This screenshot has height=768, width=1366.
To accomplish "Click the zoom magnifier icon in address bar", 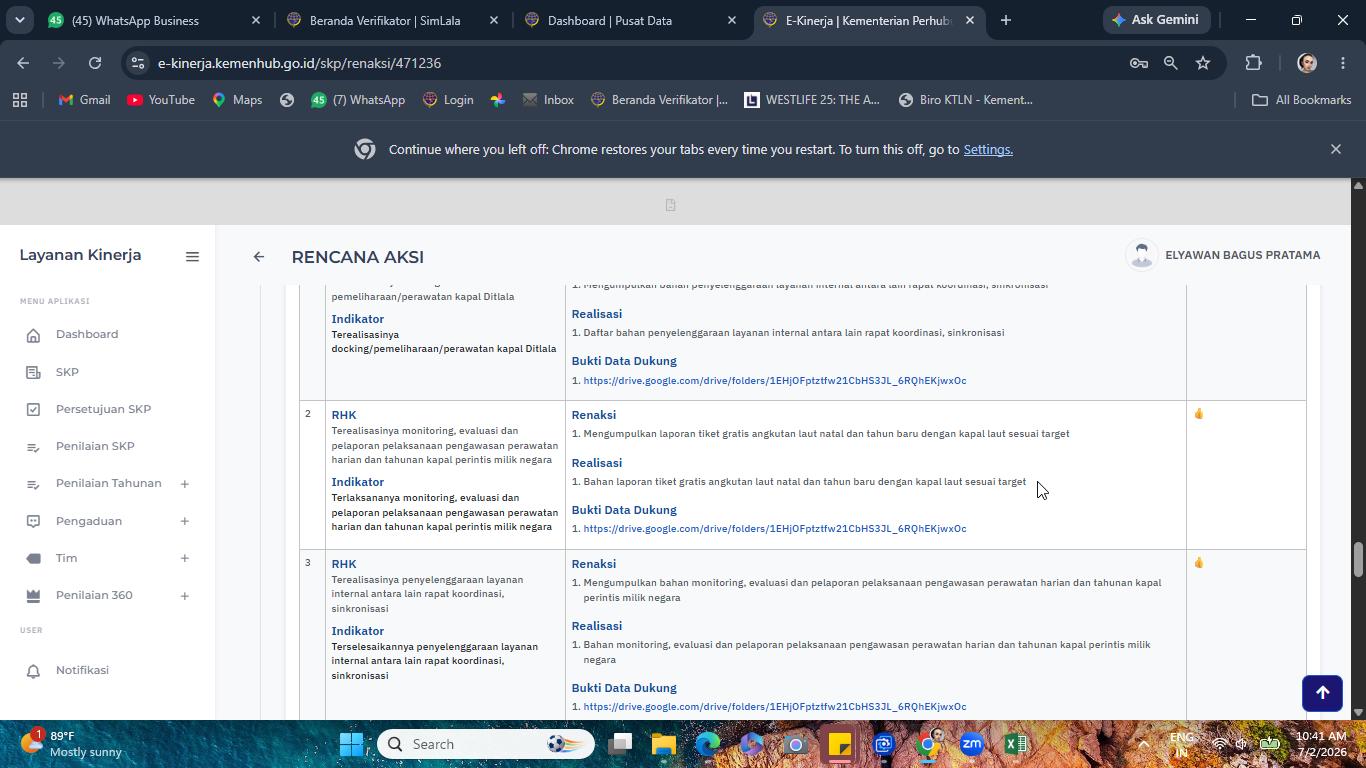I will click(x=1171, y=63).
